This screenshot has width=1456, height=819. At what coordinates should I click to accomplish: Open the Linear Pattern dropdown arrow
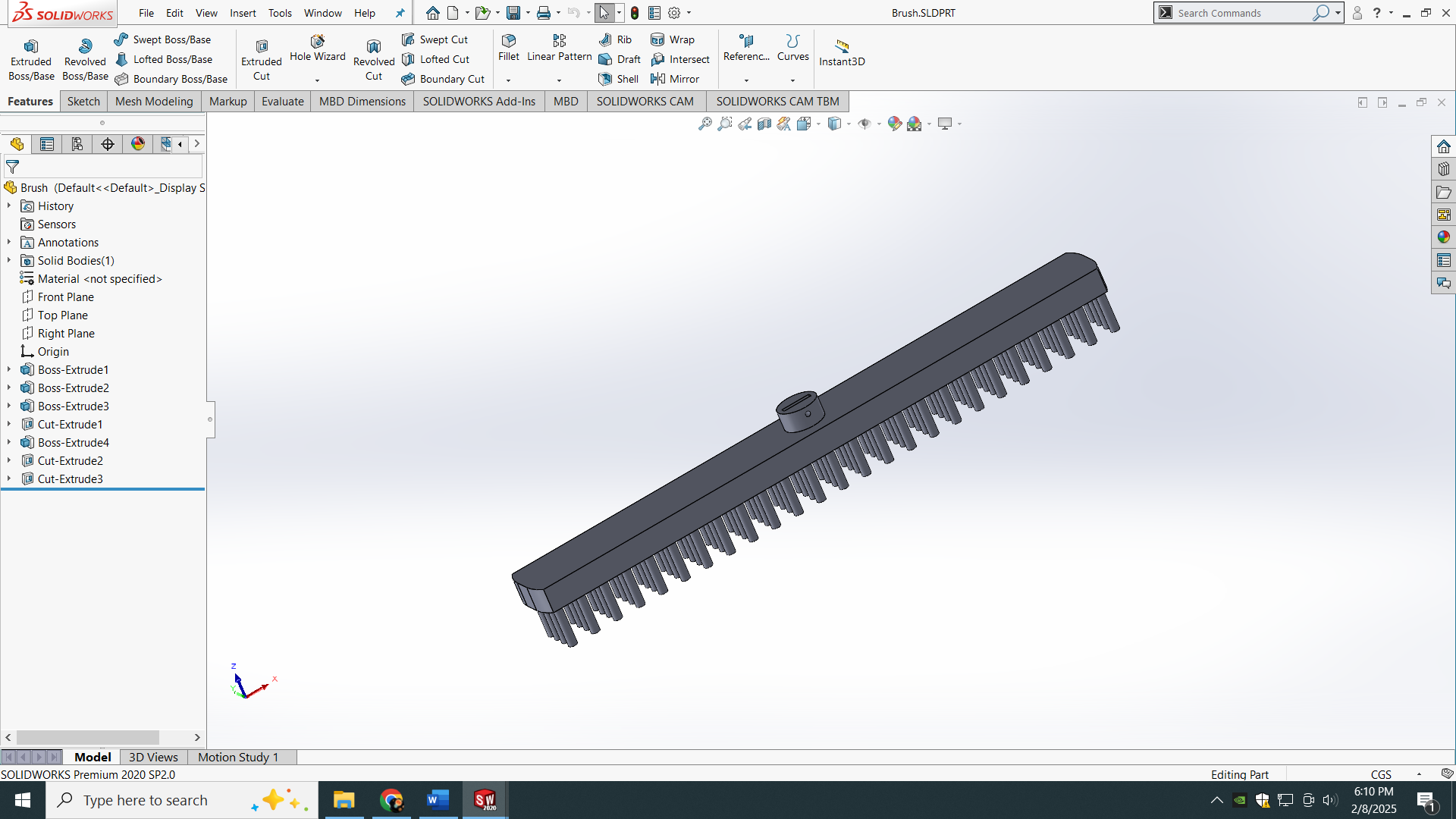pyautogui.click(x=560, y=80)
